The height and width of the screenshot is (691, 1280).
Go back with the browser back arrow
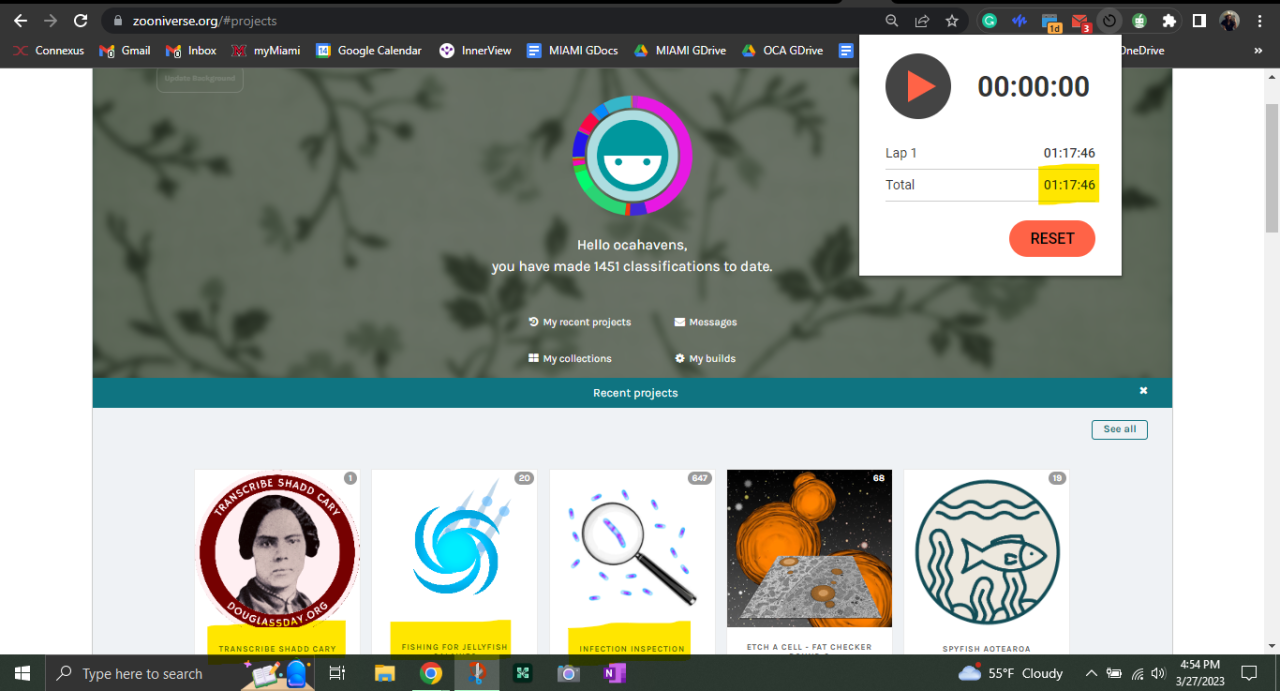(x=20, y=20)
